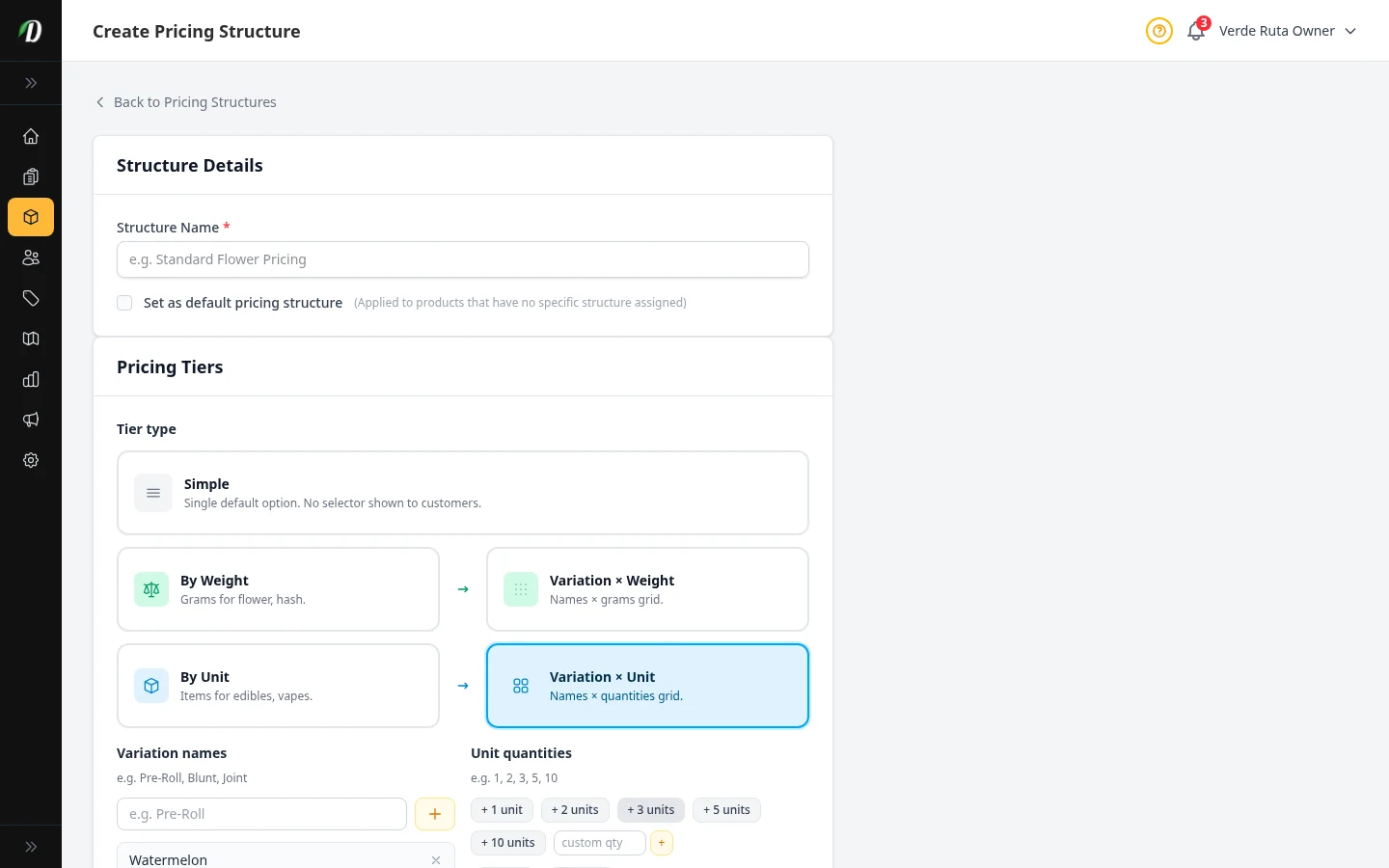Viewport: 1389px width, 868px height.
Task: Open the settings gear icon in the sidebar
Action: click(31, 460)
